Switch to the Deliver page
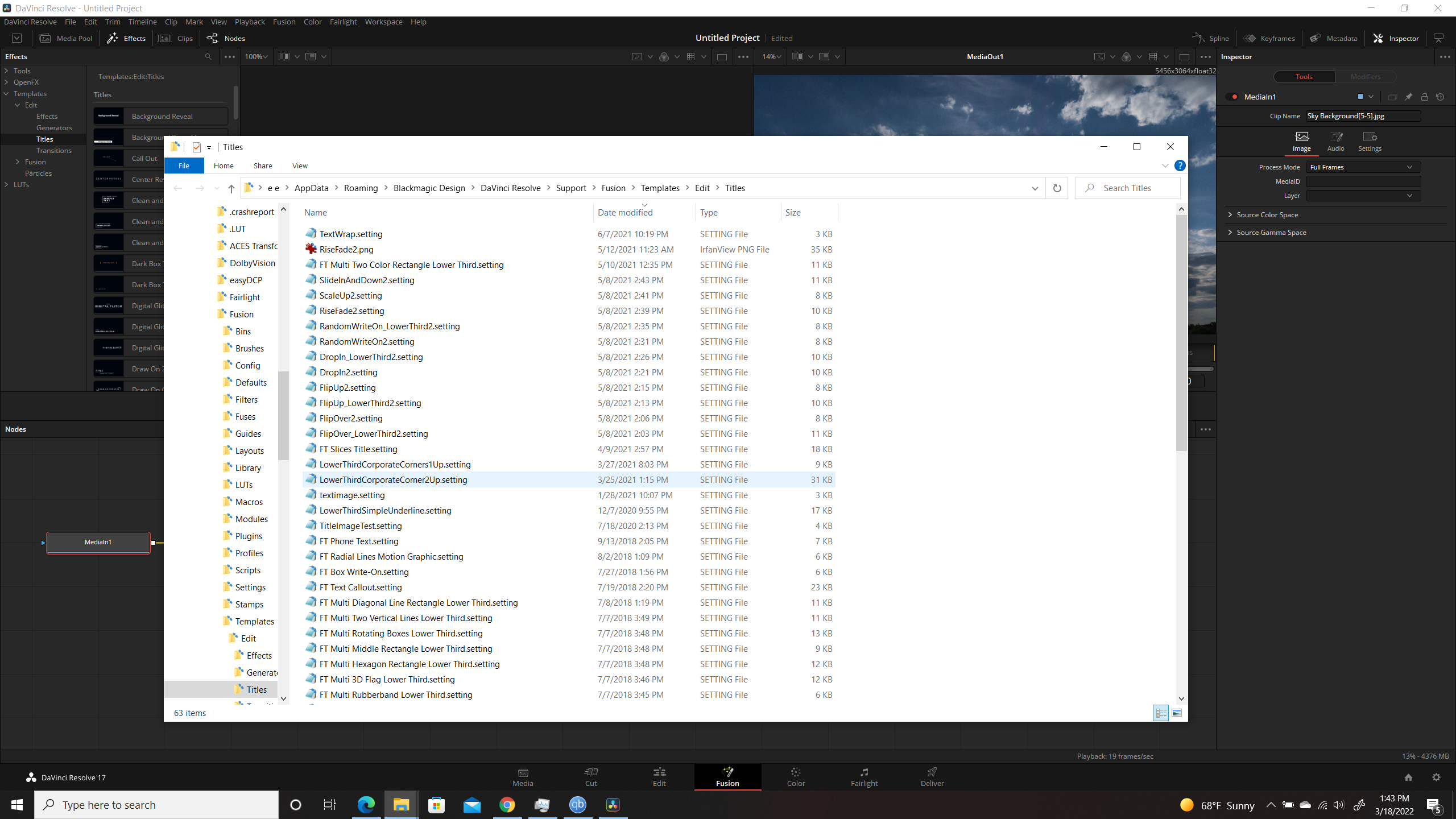This screenshot has height=819, width=1456. (932, 777)
